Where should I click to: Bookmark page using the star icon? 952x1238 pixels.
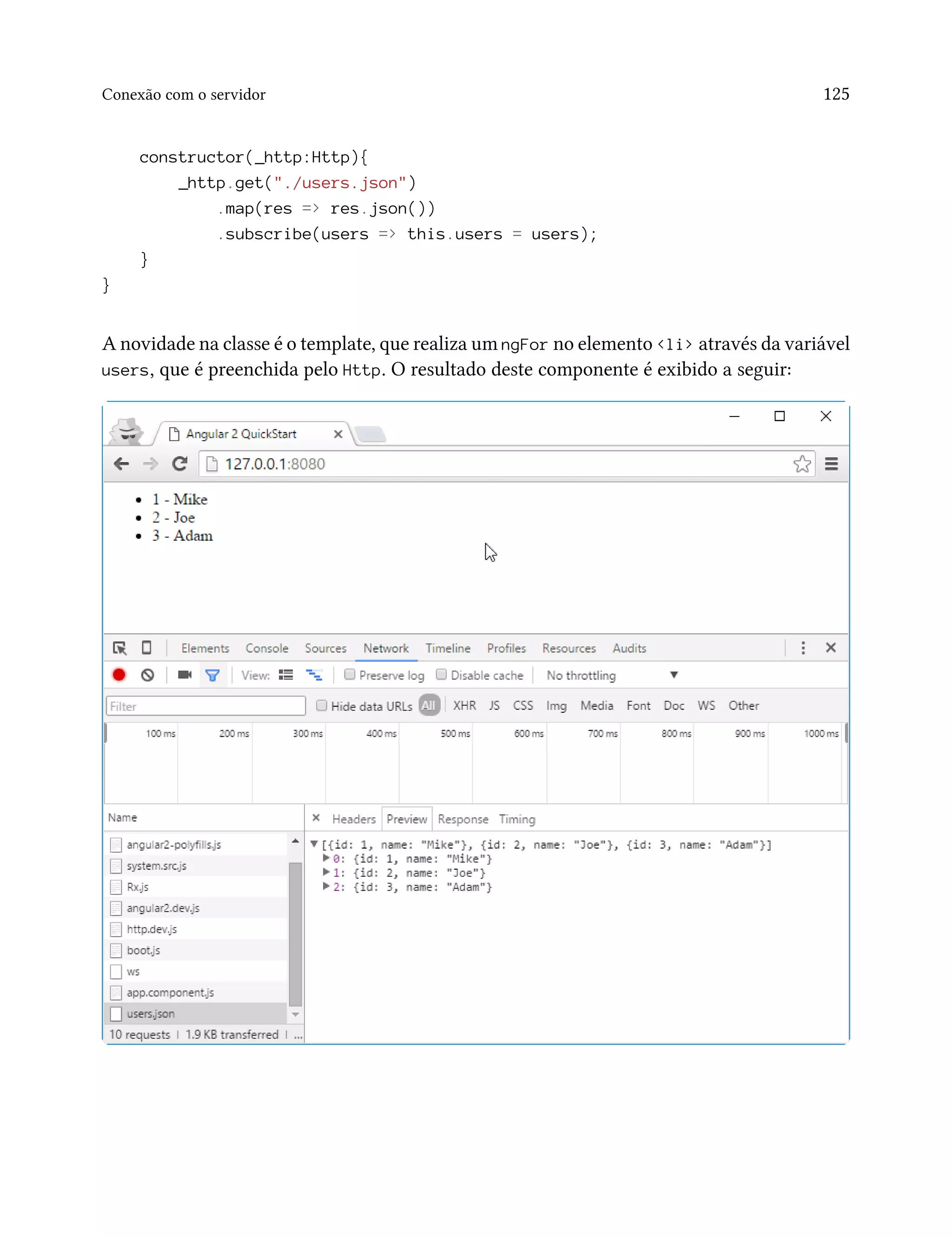802,464
